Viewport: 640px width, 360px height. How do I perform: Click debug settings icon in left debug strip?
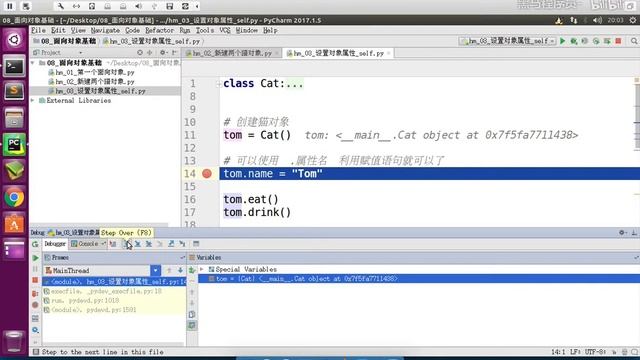[x=36, y=330]
